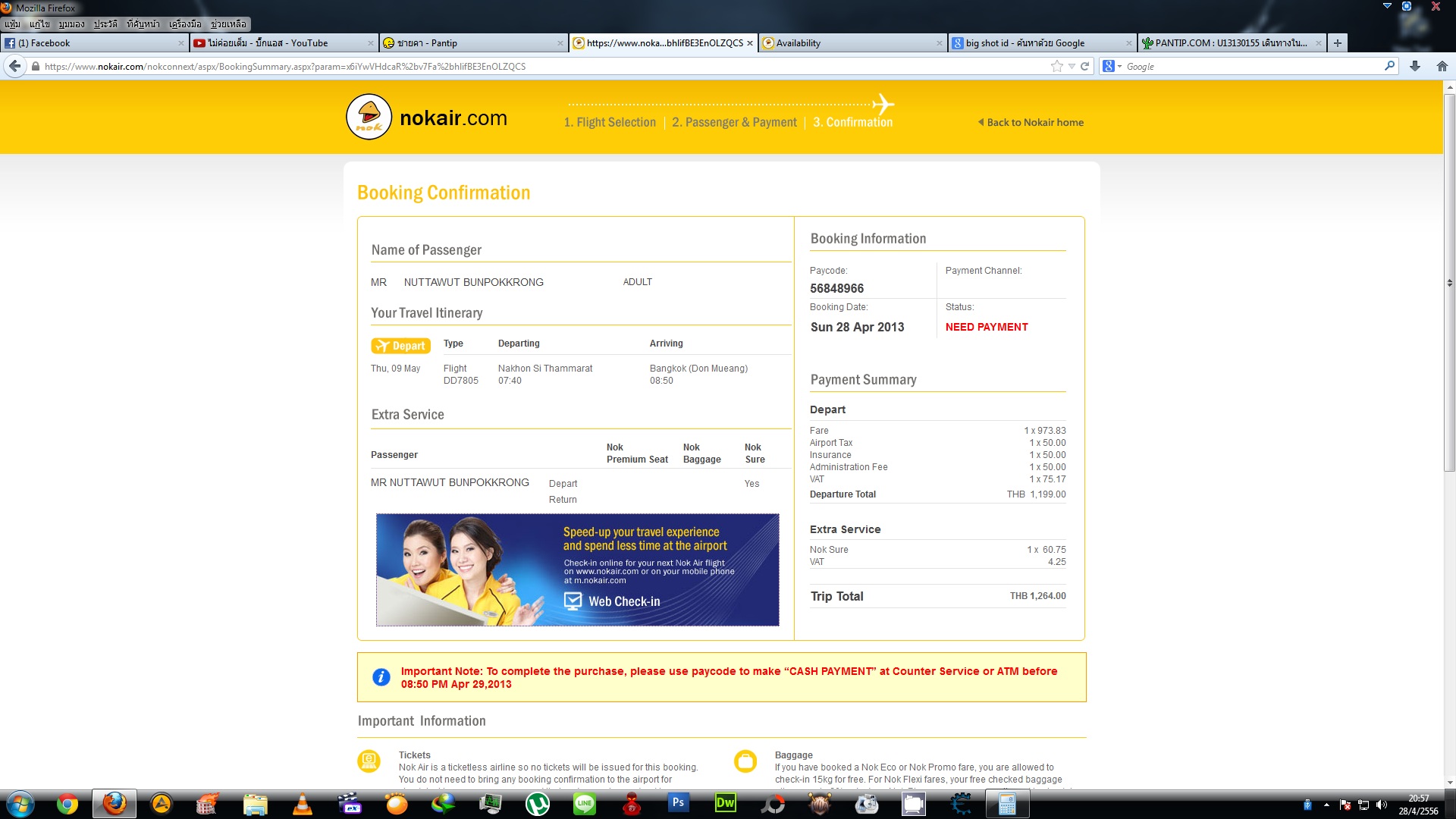Click the site lock icon in address bar
The image size is (1456, 819).
[35, 67]
